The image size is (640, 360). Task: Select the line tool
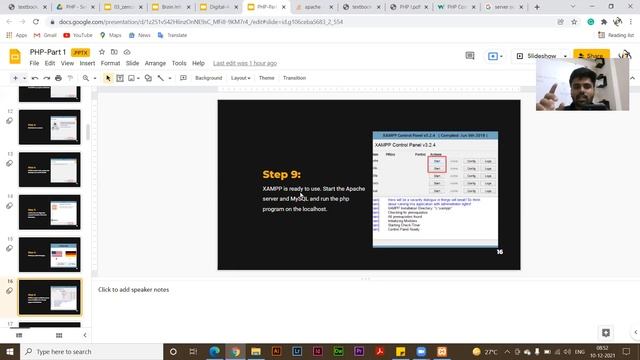(161, 78)
